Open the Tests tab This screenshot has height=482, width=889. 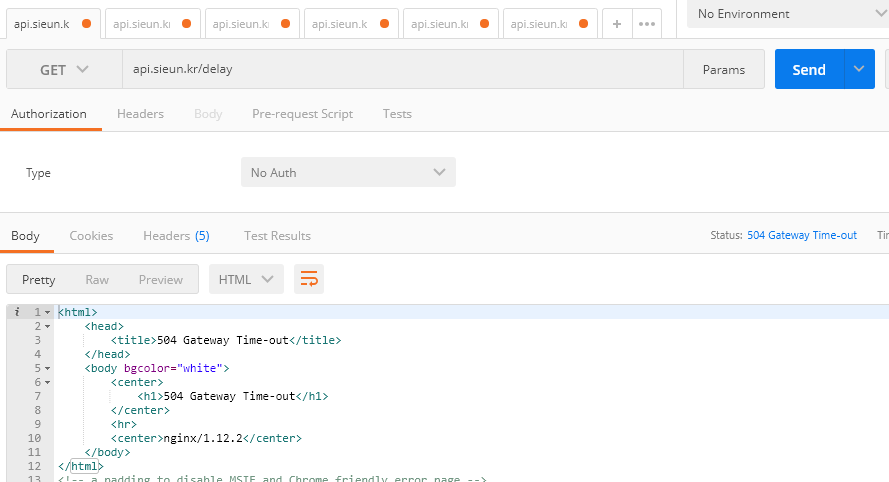pyautogui.click(x=397, y=114)
